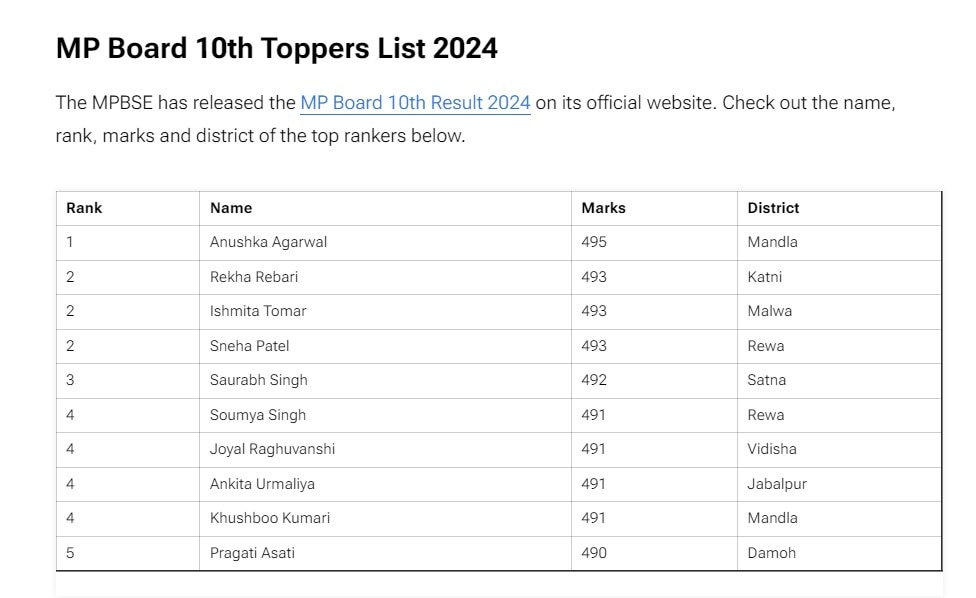The image size is (976, 598).
Task: Click the marks value 490
Action: [x=594, y=553]
